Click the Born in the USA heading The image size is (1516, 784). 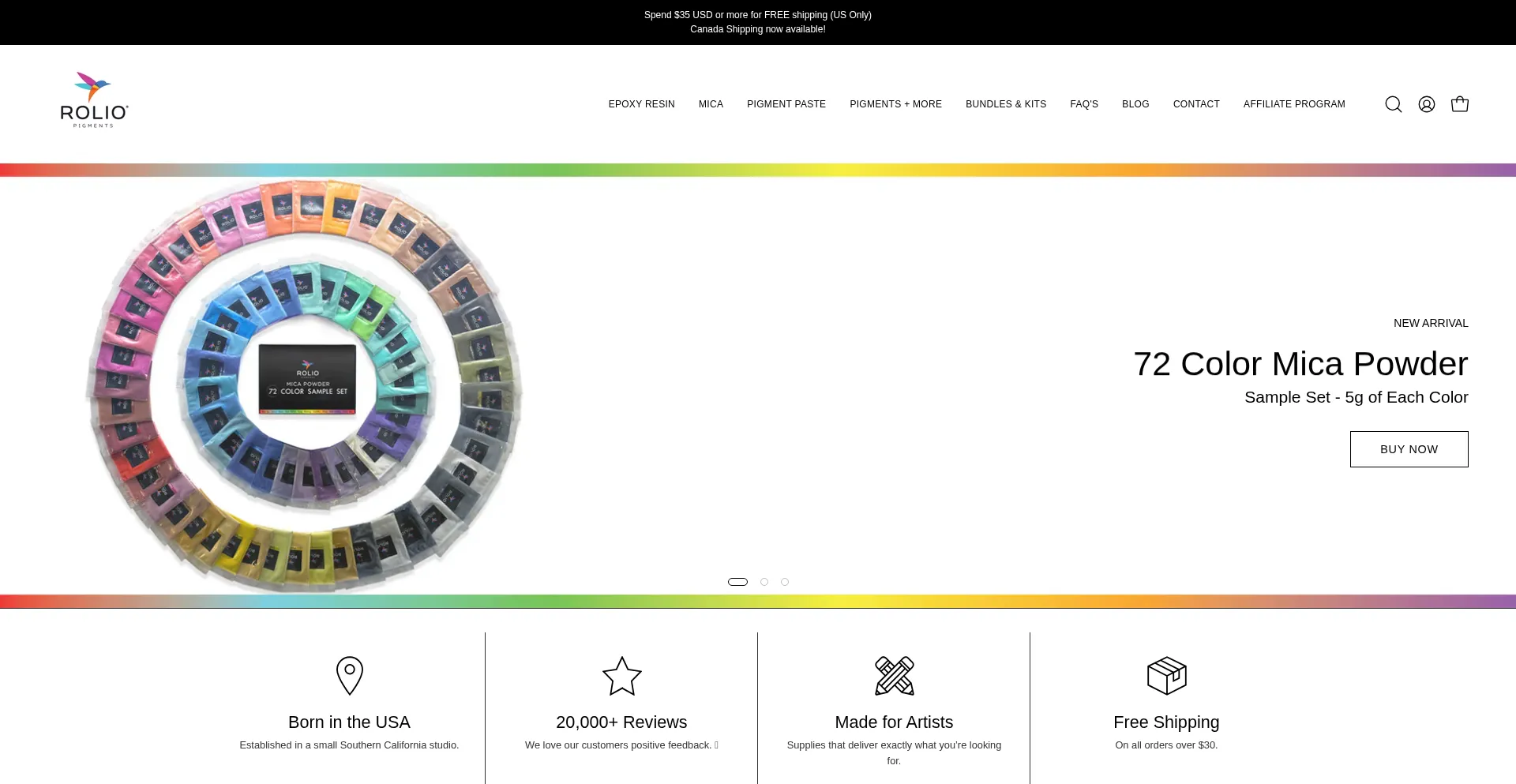(349, 722)
